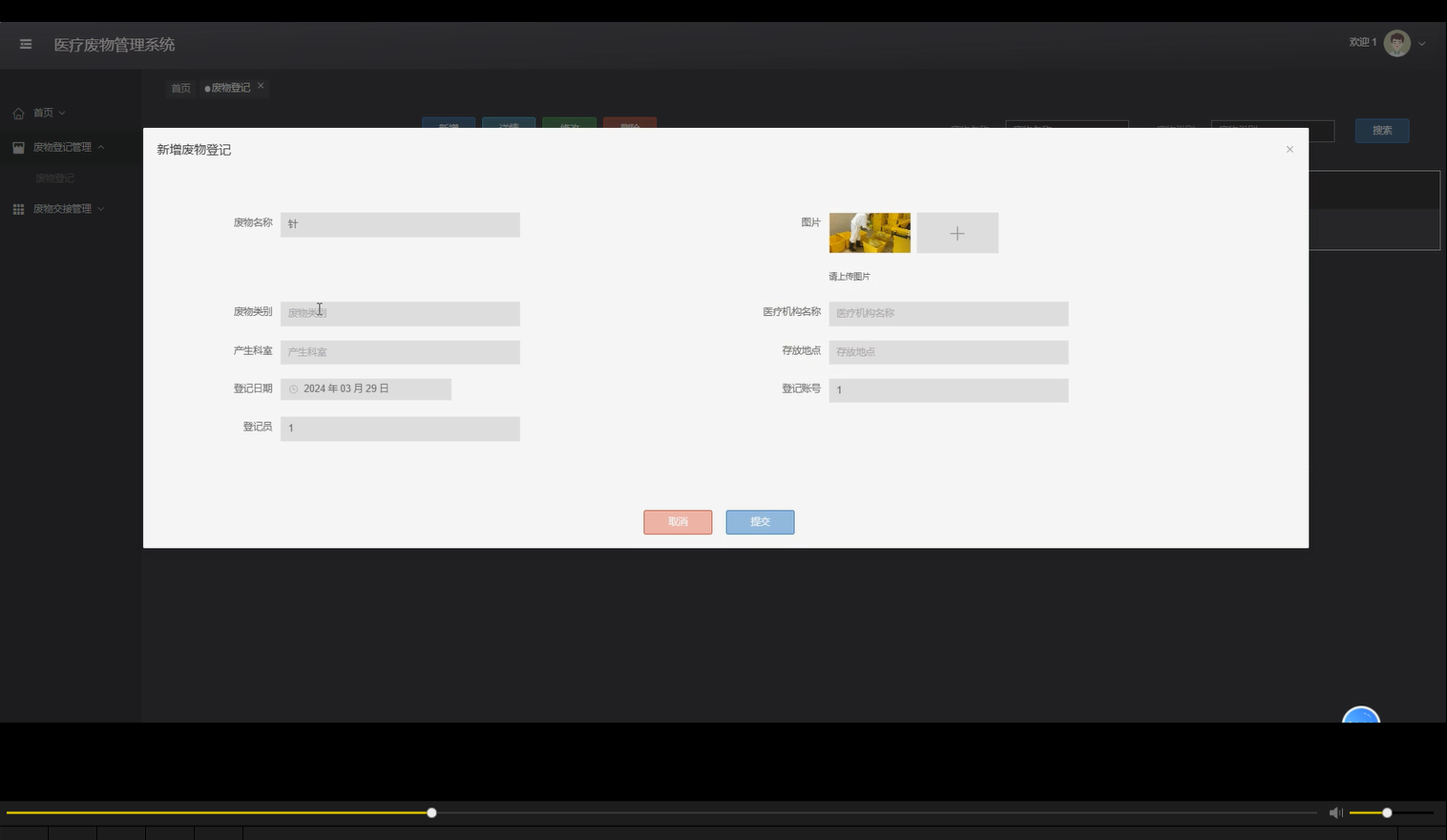Expand the 废物交接管理 sidebar chevron

[100, 209]
